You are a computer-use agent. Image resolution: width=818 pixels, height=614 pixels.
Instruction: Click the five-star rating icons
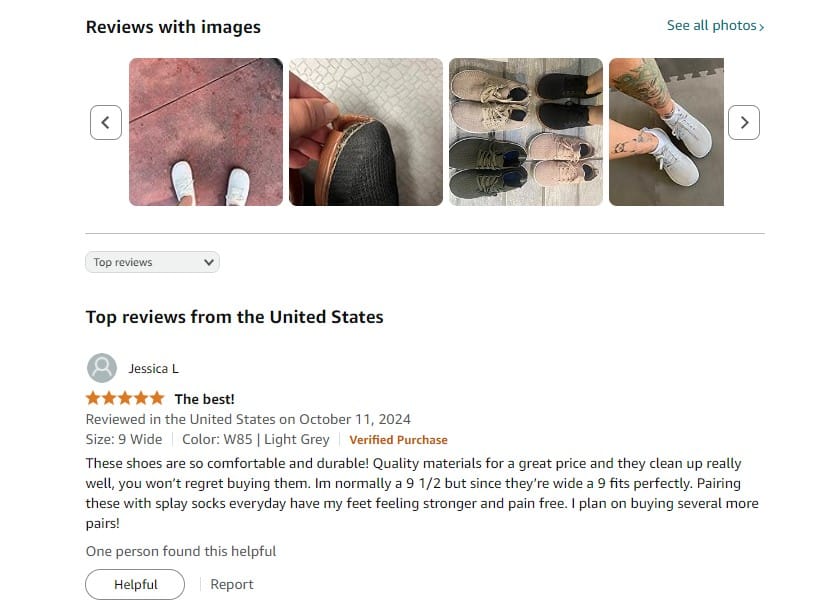[125, 399]
